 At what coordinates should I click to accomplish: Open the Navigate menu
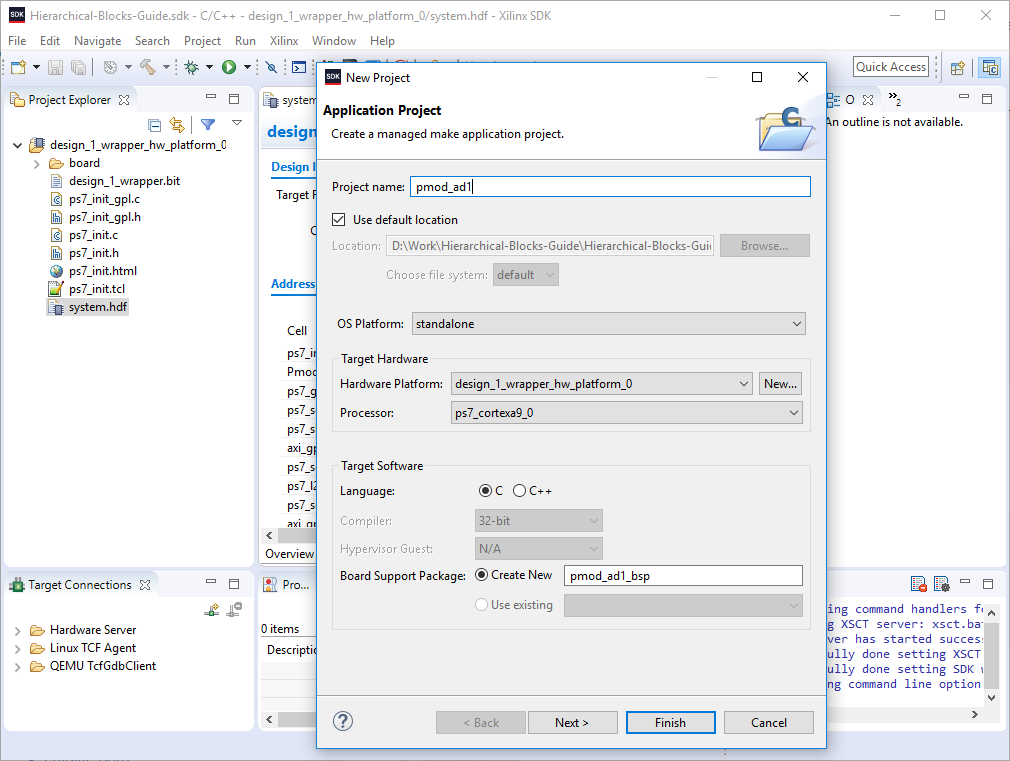(97, 41)
